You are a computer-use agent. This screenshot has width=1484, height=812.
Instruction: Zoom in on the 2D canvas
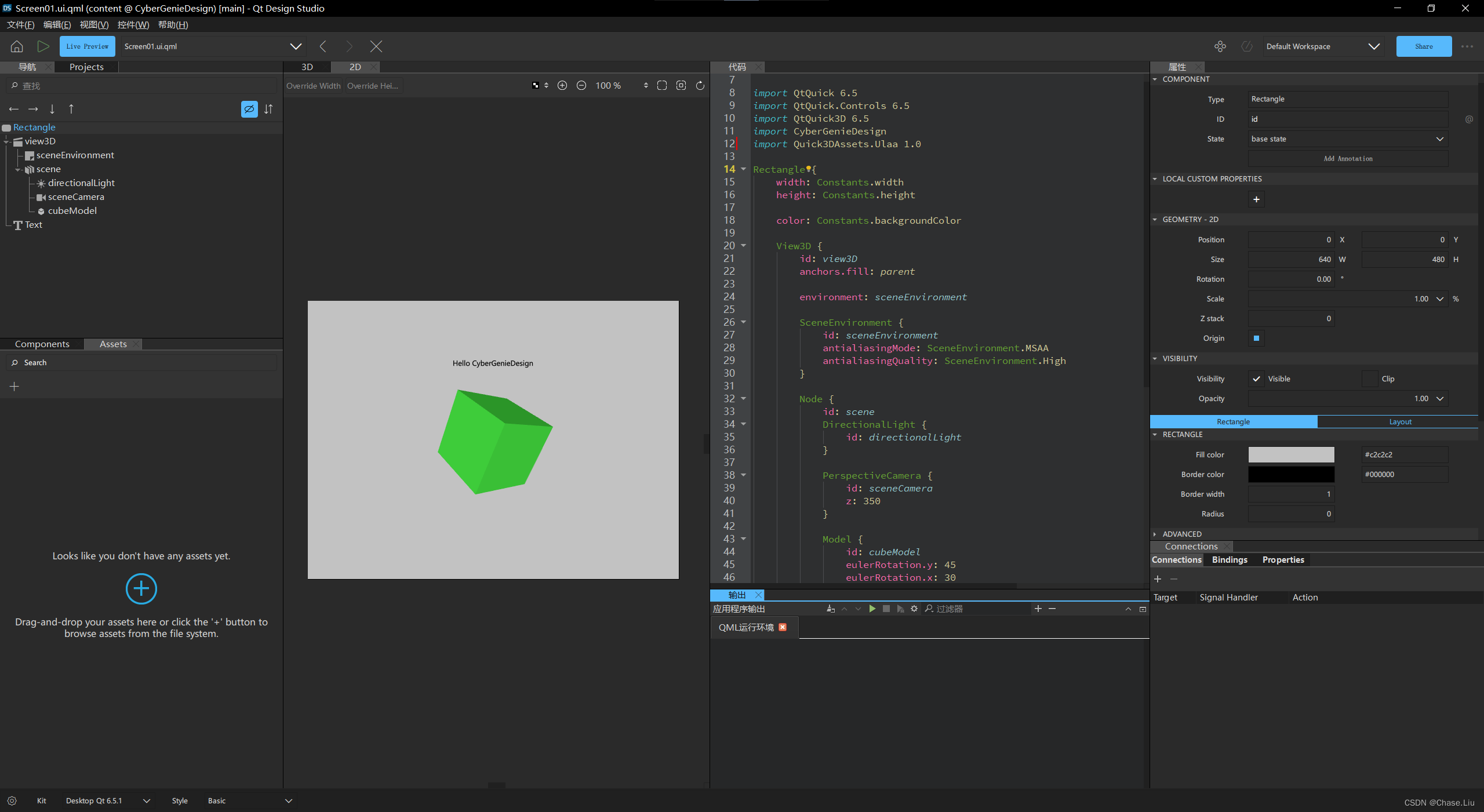point(562,85)
